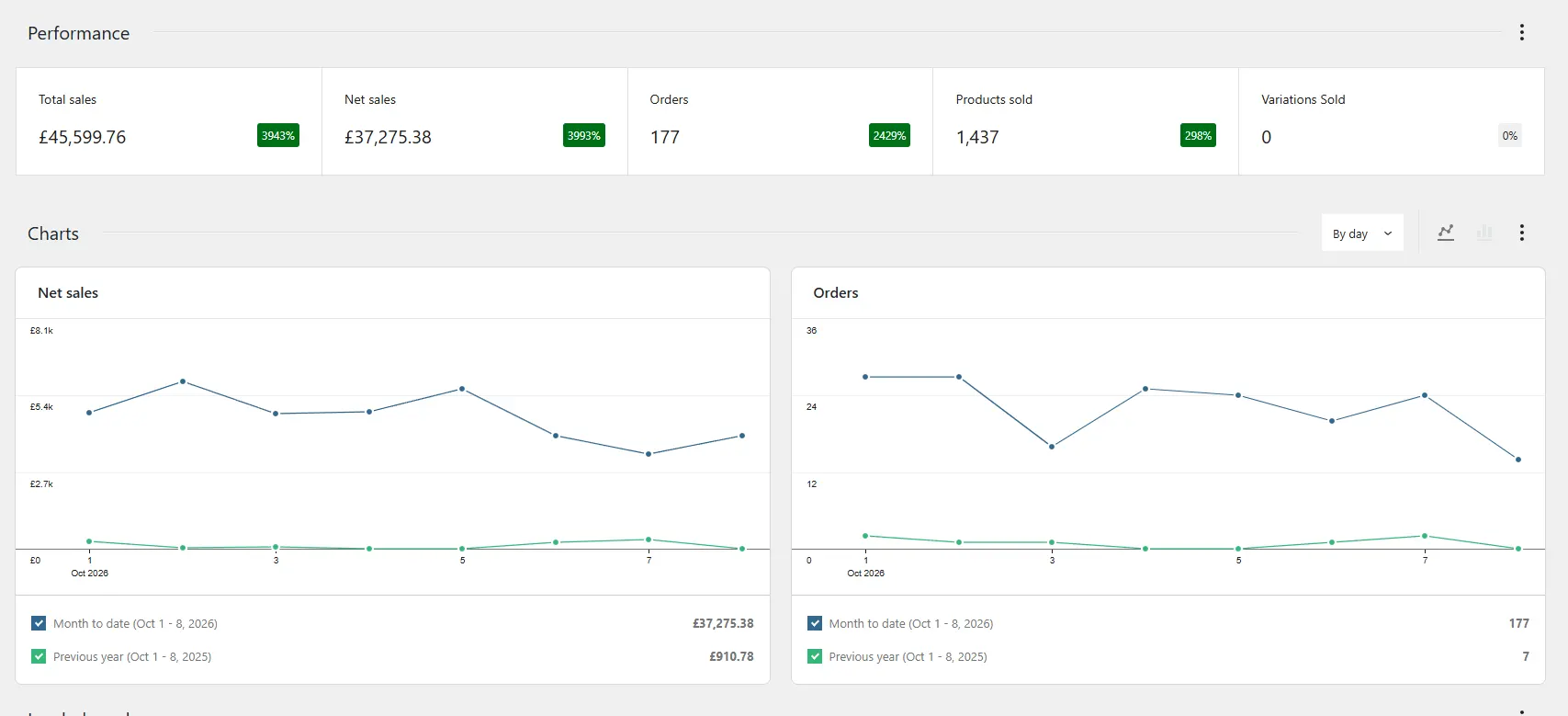Untick Month to date under Orders chart
Image resolution: width=1568 pixels, height=716 pixels.
click(815, 623)
